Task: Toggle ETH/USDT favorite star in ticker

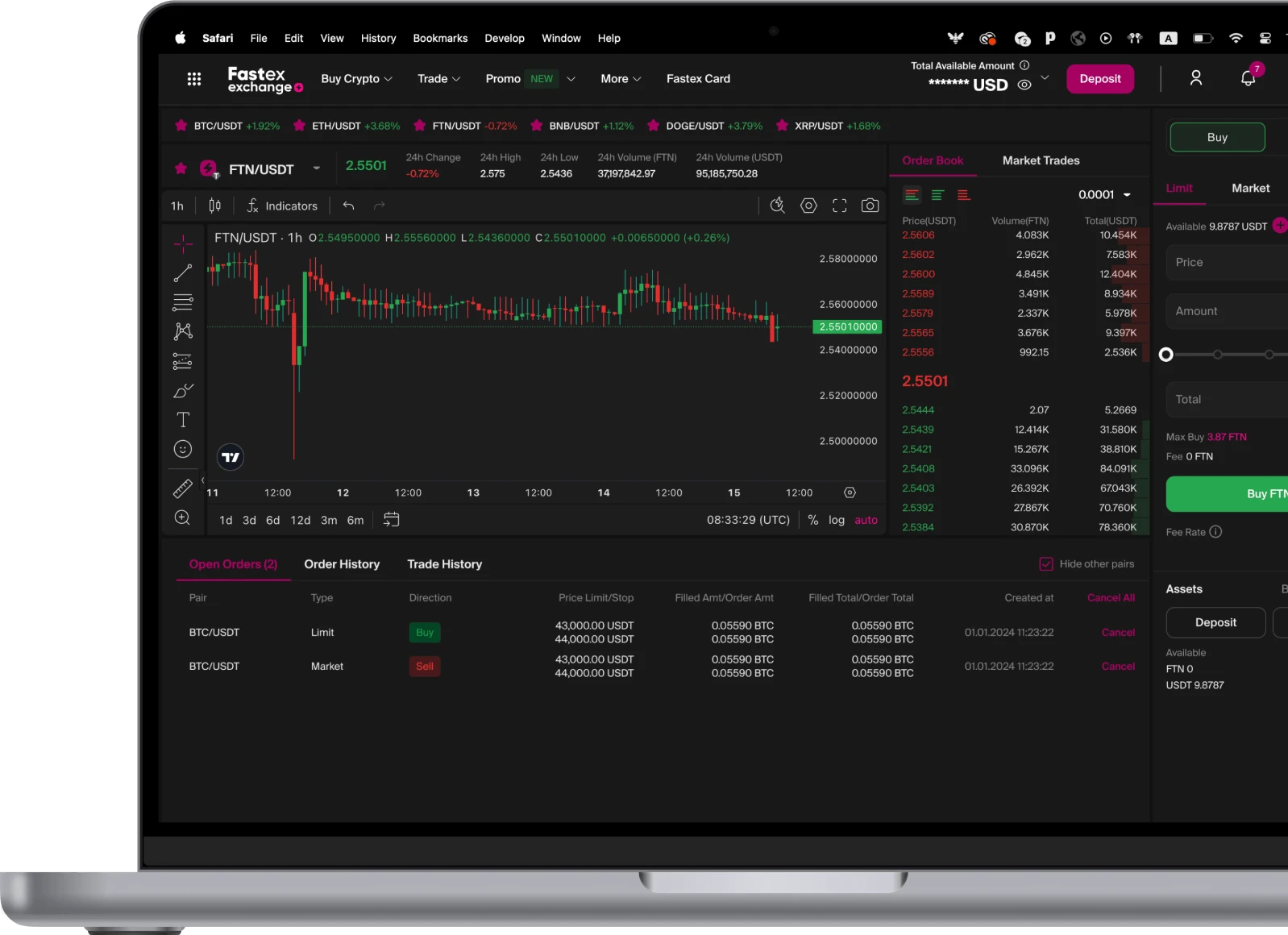Action: [299, 126]
